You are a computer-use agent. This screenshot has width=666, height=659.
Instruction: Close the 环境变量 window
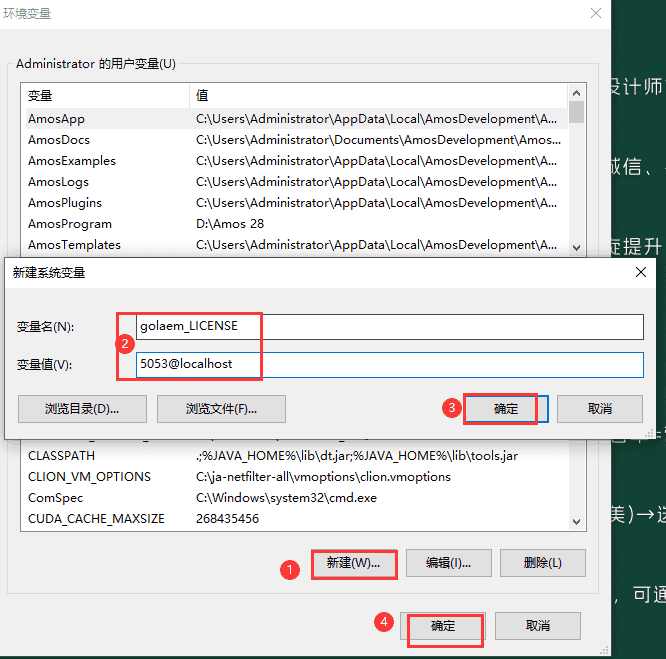(x=596, y=13)
